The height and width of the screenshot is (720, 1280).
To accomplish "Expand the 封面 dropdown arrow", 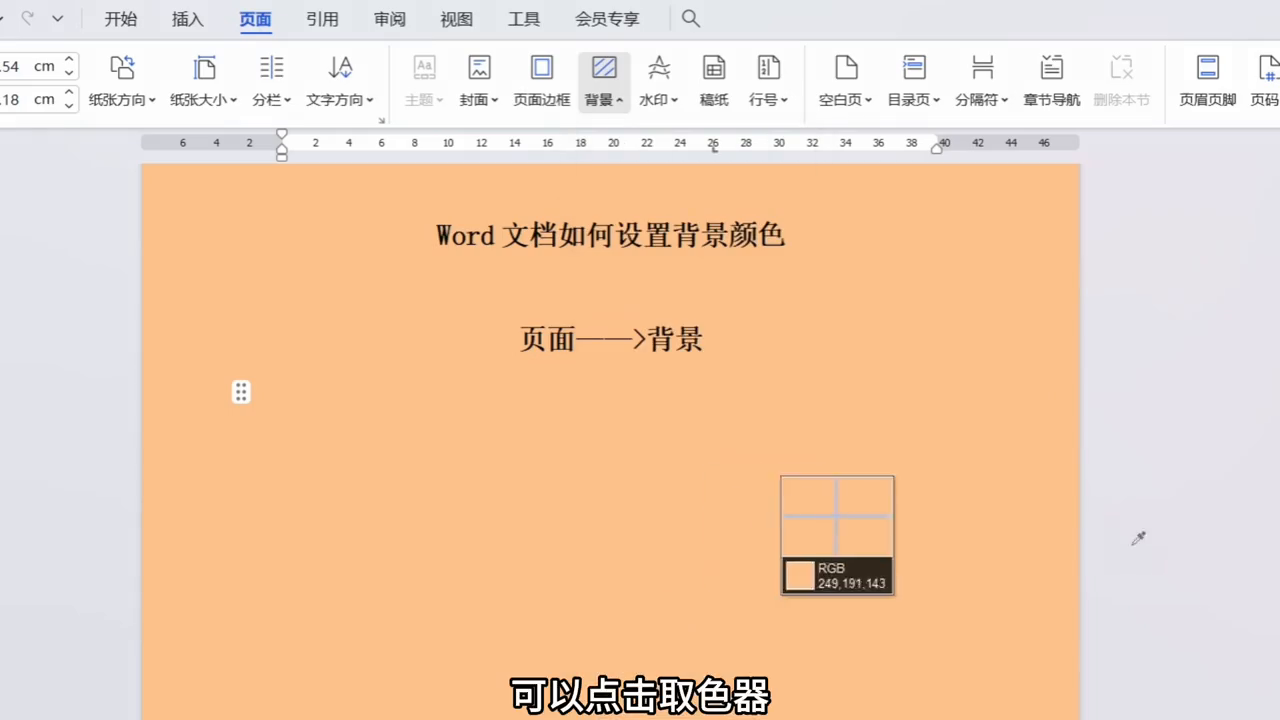I will 494,100.
